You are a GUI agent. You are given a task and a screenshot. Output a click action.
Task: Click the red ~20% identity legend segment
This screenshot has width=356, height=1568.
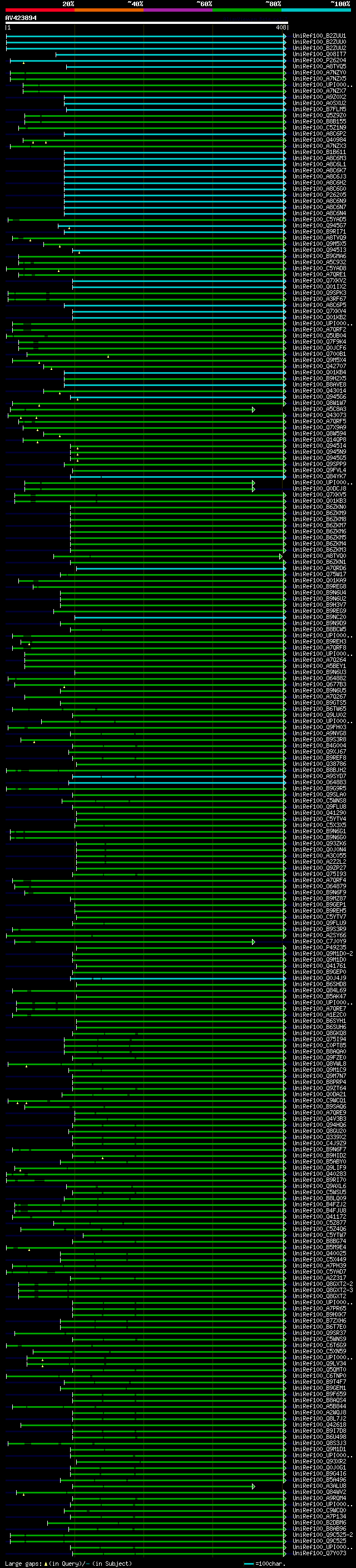pyautogui.click(x=39, y=10)
